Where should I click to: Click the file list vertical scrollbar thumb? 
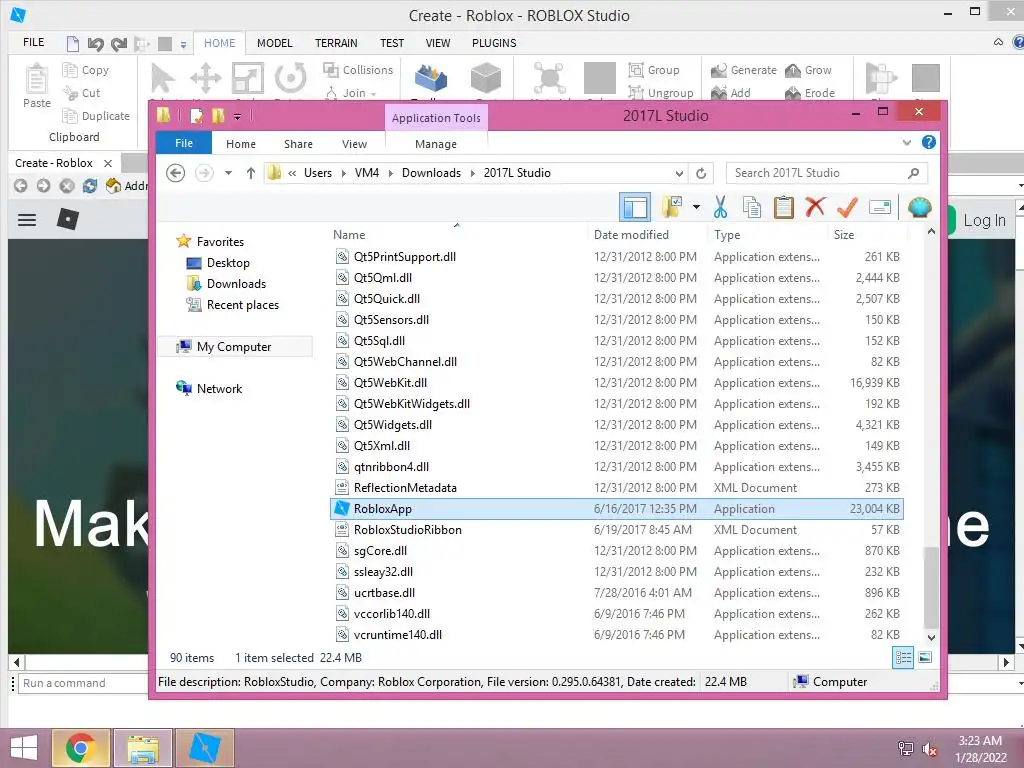(x=931, y=588)
